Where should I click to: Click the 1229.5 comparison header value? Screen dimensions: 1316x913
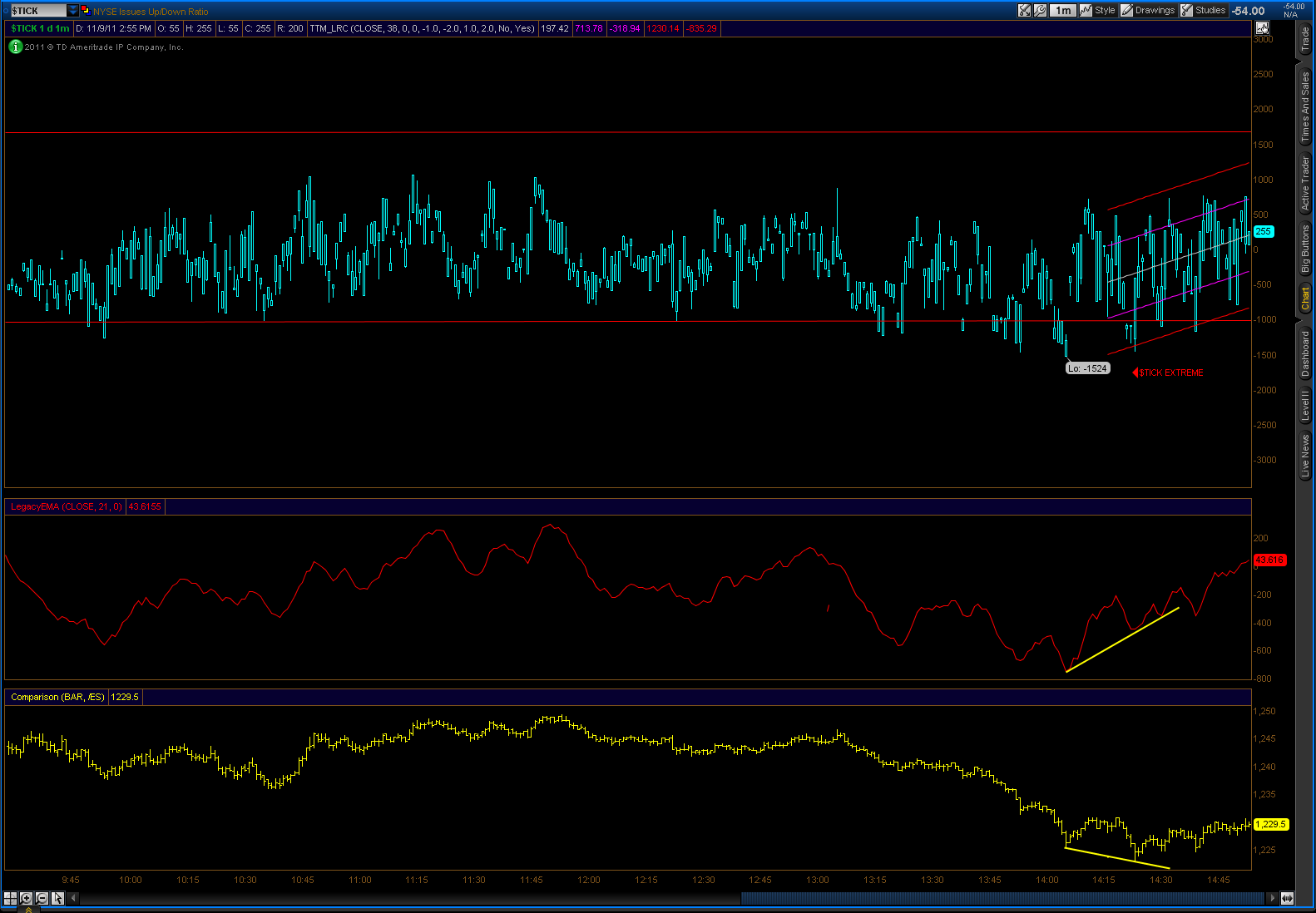coord(125,697)
